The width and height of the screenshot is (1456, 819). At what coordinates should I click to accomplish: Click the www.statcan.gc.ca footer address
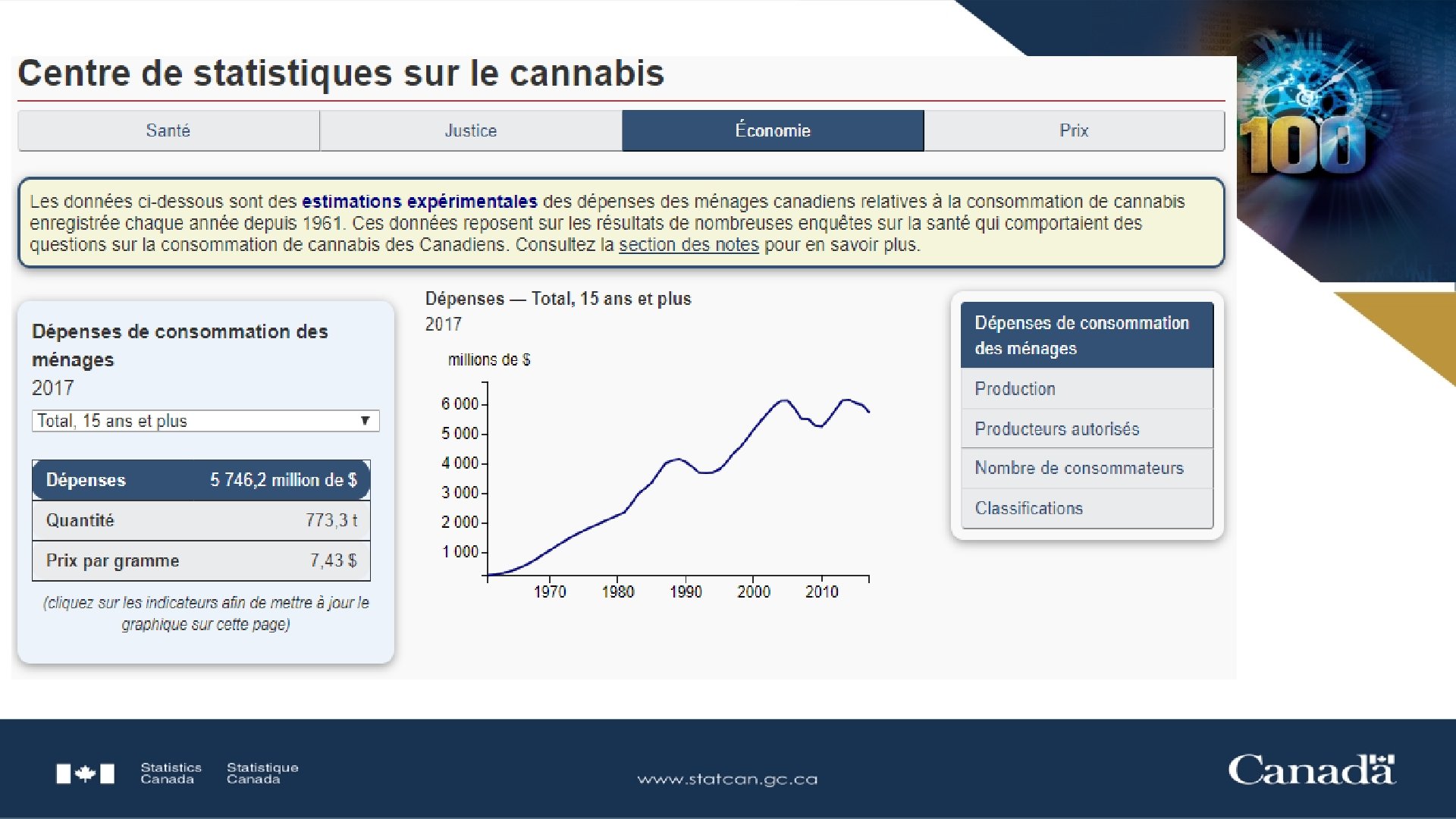click(727, 779)
